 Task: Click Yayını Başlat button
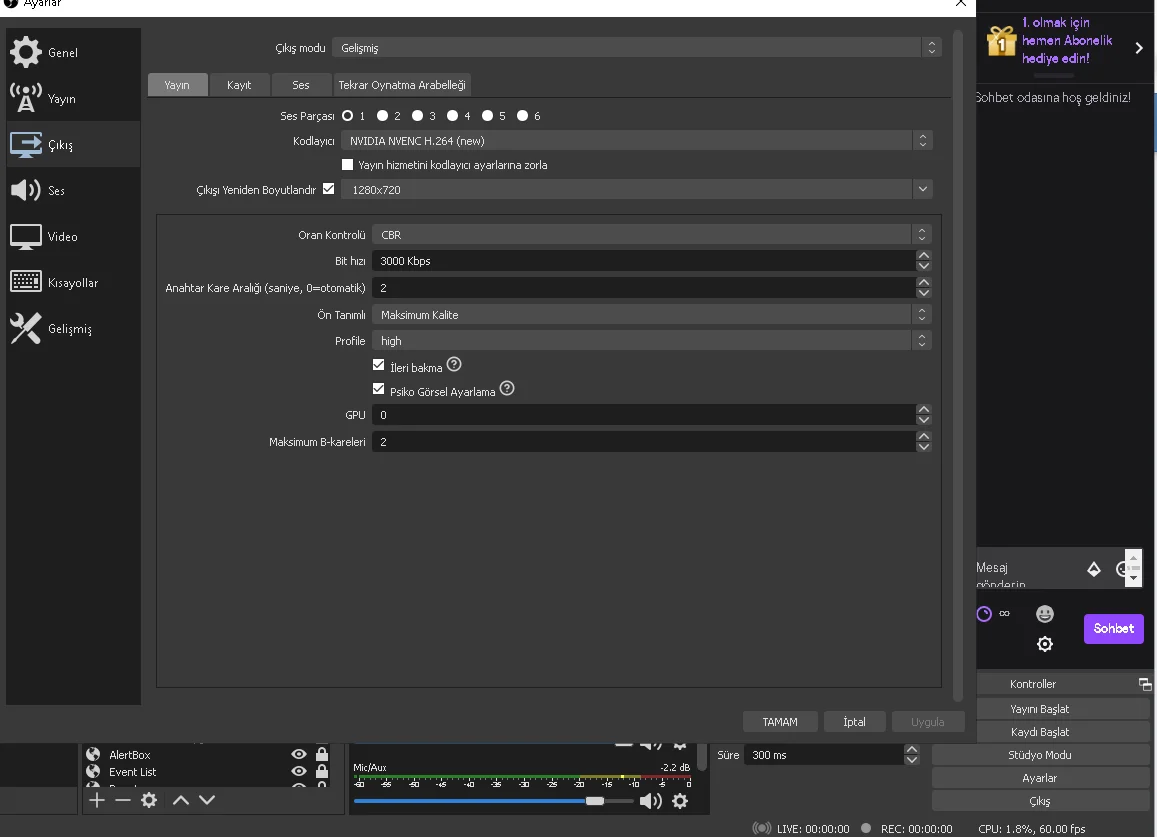pyautogui.click(x=1040, y=709)
